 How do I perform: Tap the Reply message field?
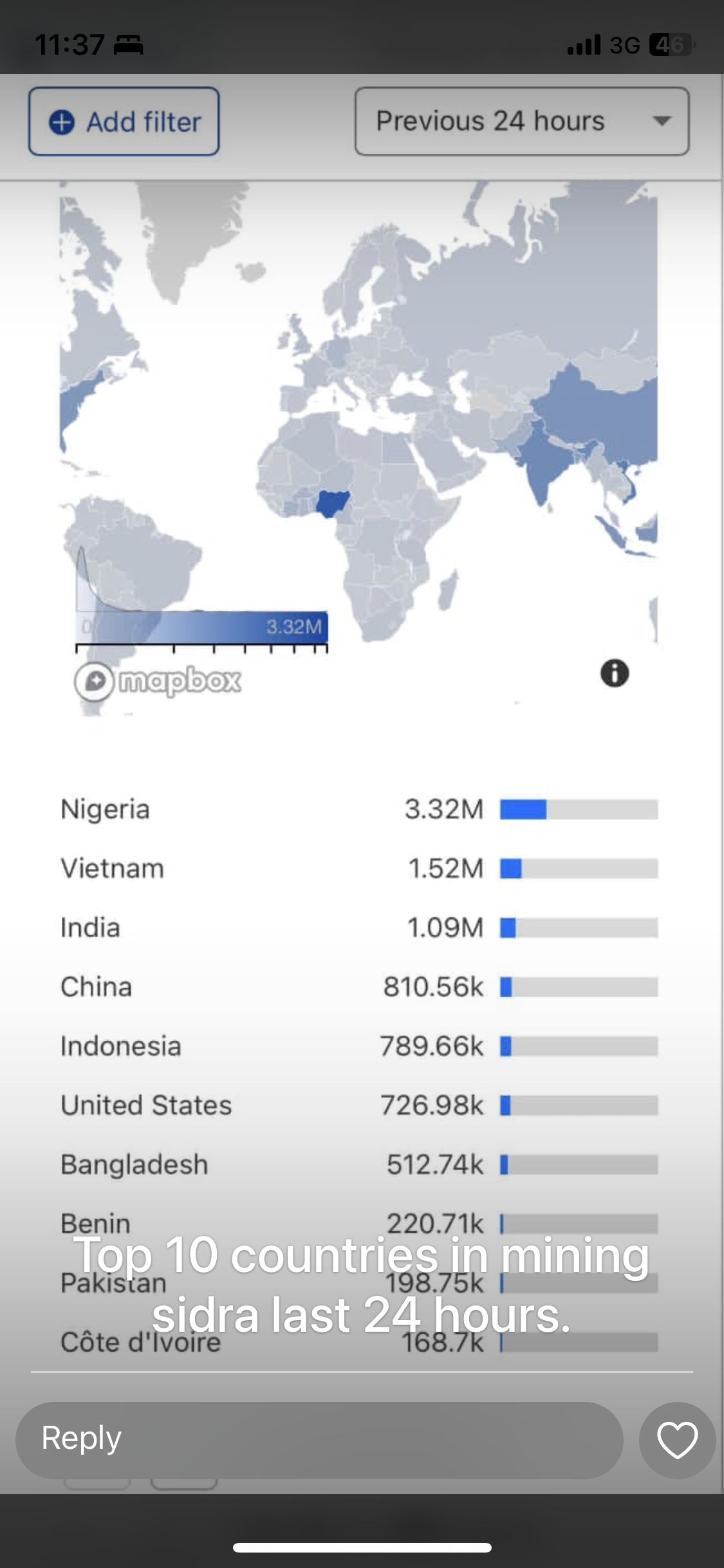319,1440
